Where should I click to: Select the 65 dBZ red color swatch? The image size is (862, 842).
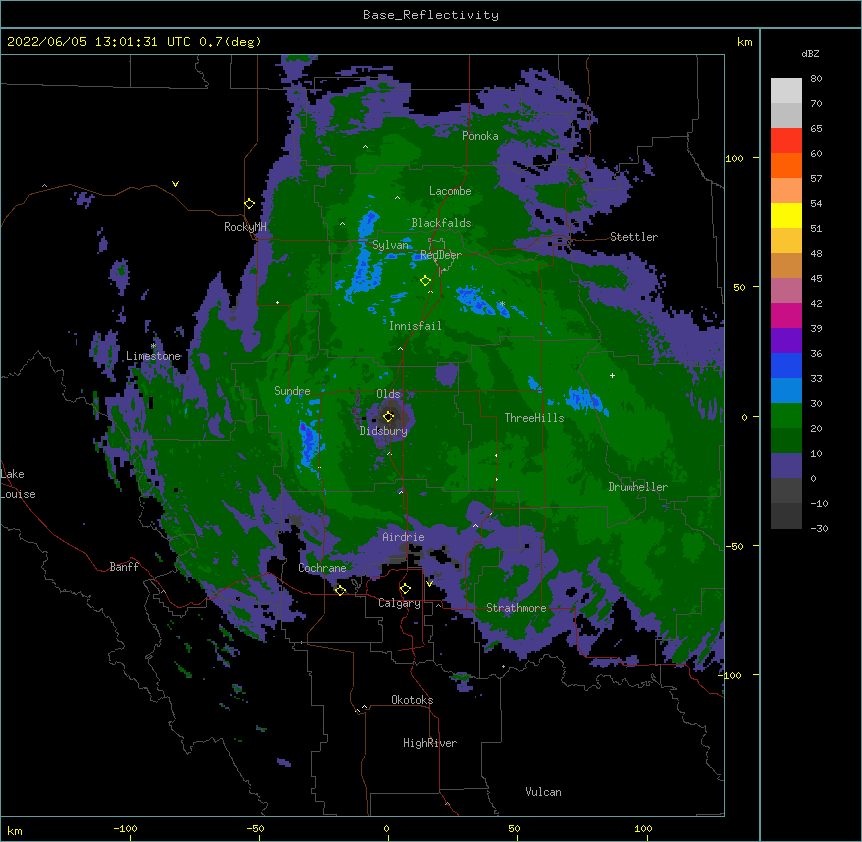786,140
